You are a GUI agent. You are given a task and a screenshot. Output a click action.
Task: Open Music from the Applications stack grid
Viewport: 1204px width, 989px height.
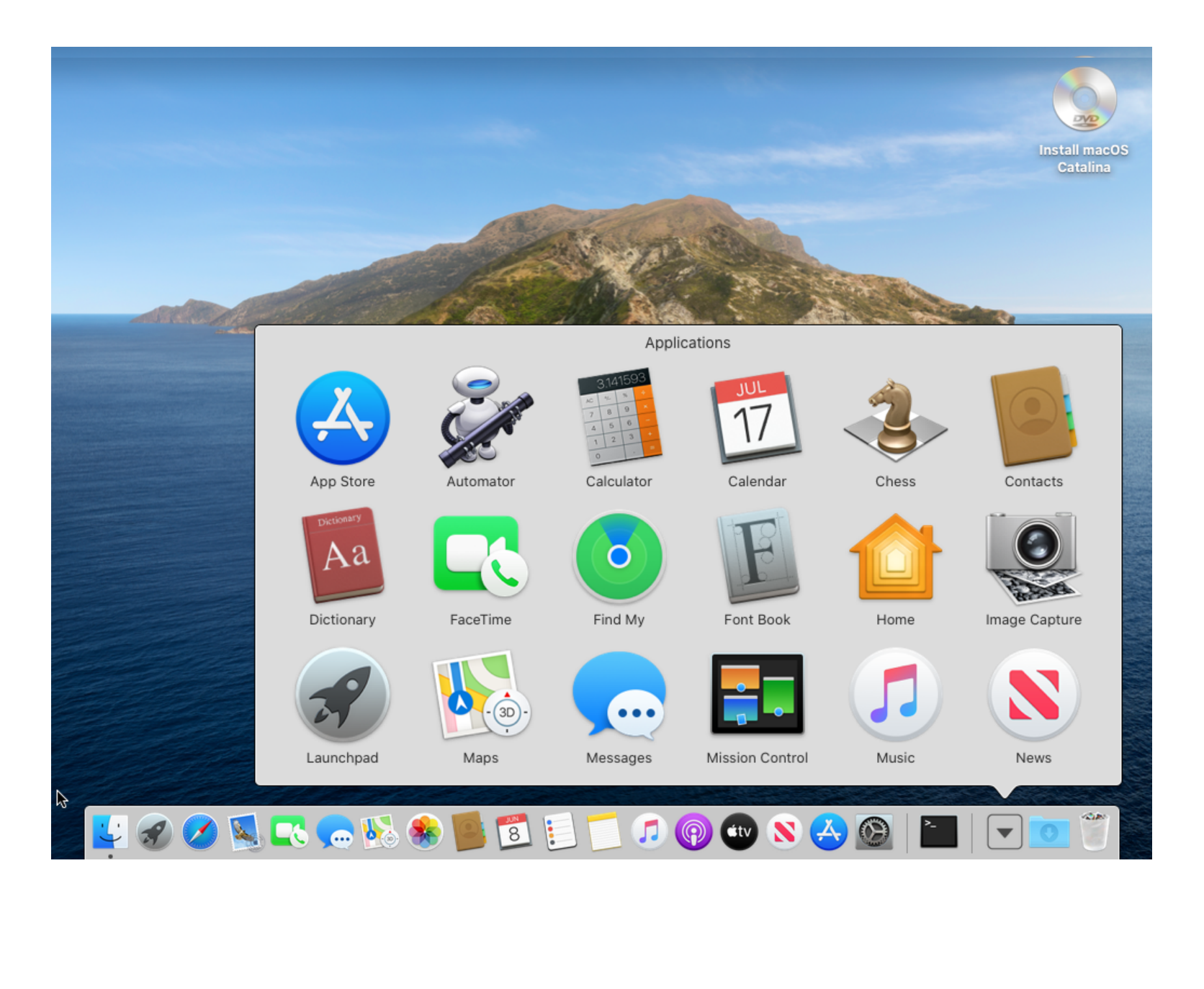895,695
